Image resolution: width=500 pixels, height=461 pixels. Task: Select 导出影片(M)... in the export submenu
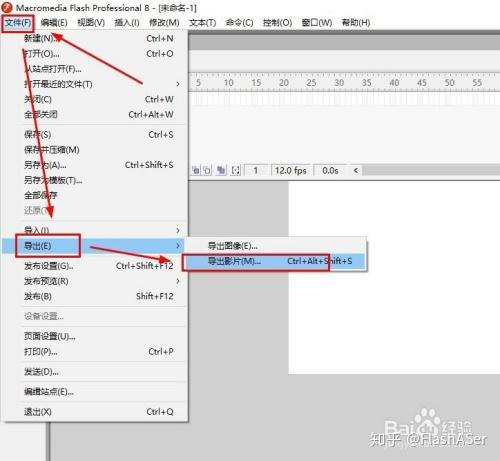tap(276, 261)
